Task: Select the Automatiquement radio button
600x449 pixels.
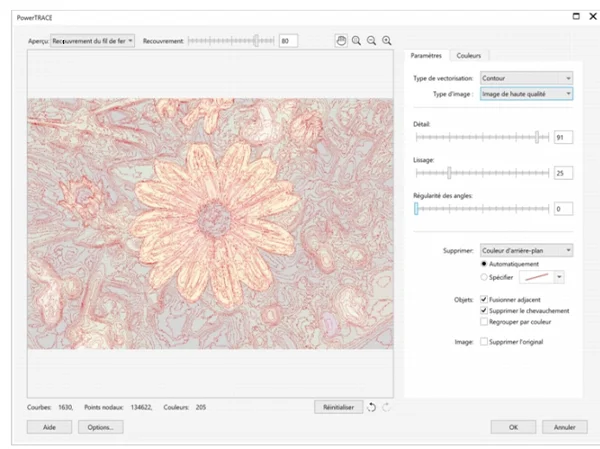Action: pos(484,264)
